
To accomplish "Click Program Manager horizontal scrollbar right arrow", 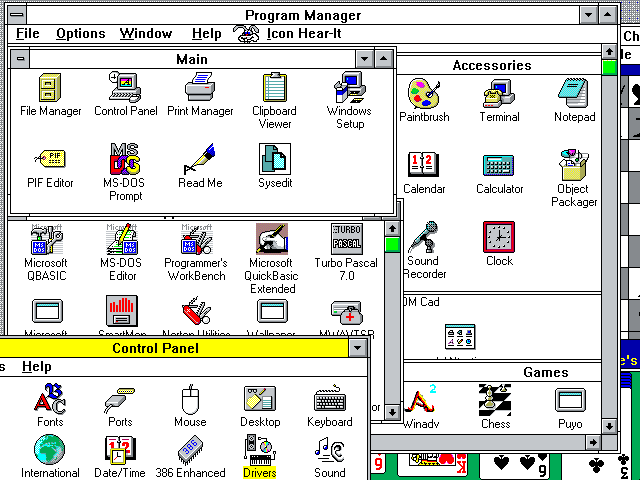I will click(593, 442).
